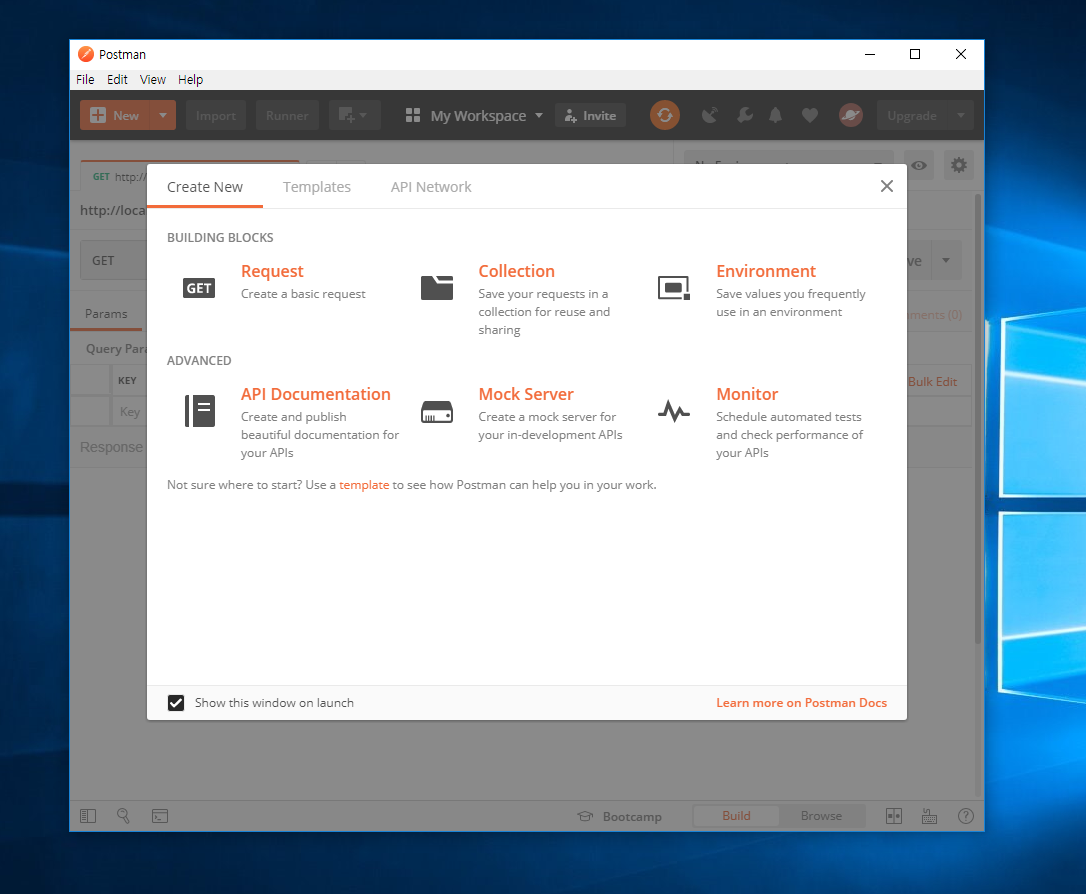The image size is (1086, 894).
Task: Open the template link
Action: point(364,485)
